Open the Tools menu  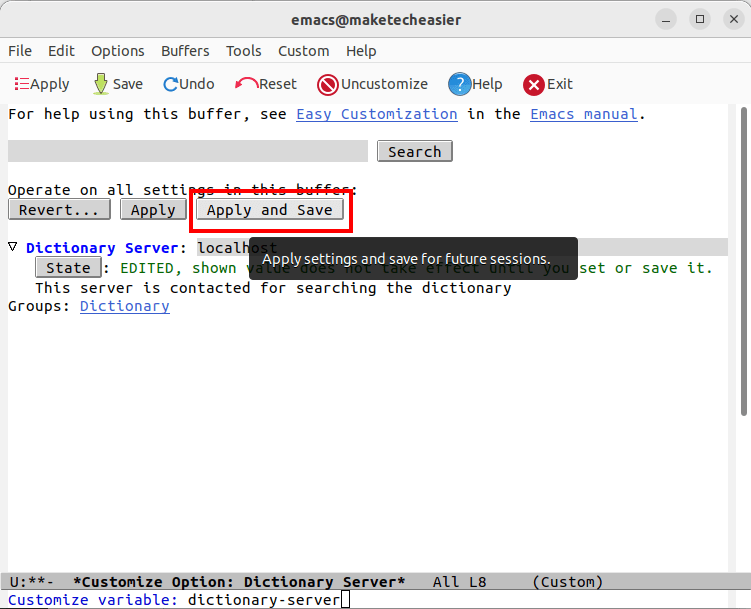click(x=244, y=51)
